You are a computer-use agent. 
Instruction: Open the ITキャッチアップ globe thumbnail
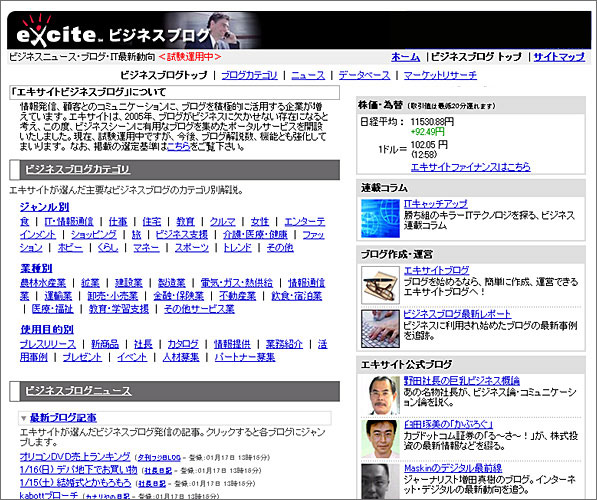tap(380, 218)
